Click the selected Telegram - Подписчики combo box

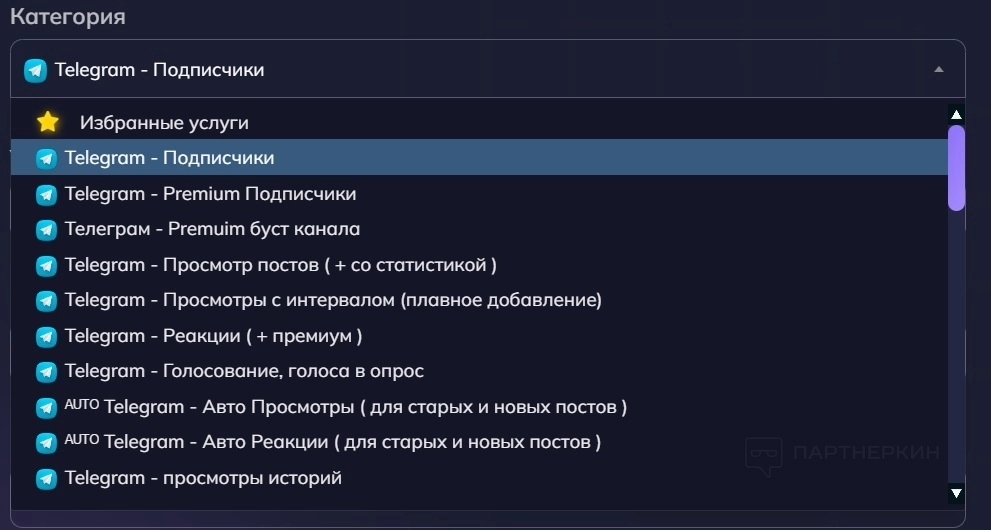click(480, 70)
